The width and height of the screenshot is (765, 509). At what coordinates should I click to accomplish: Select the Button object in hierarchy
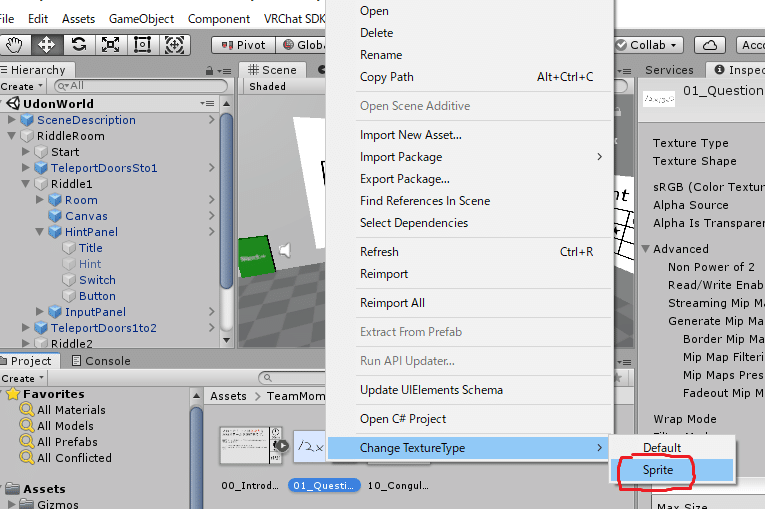coord(97,296)
